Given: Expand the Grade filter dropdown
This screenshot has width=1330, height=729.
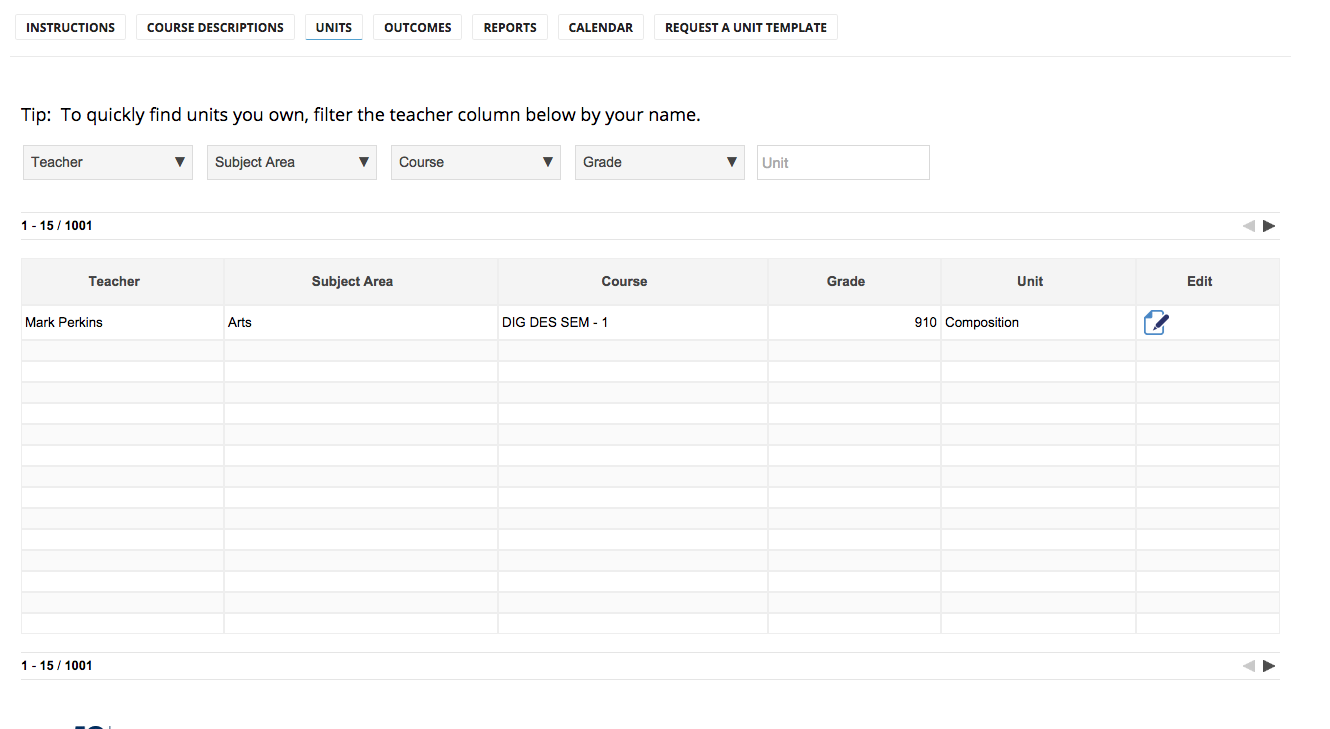Looking at the screenshot, I should click(660, 162).
